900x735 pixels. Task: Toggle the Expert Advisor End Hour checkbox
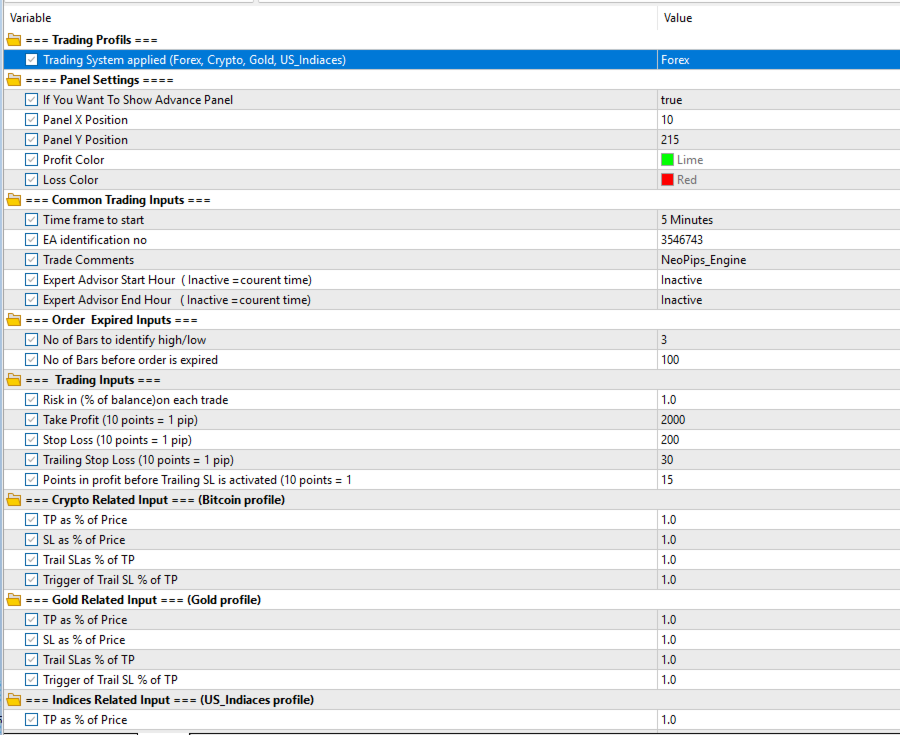point(32,300)
